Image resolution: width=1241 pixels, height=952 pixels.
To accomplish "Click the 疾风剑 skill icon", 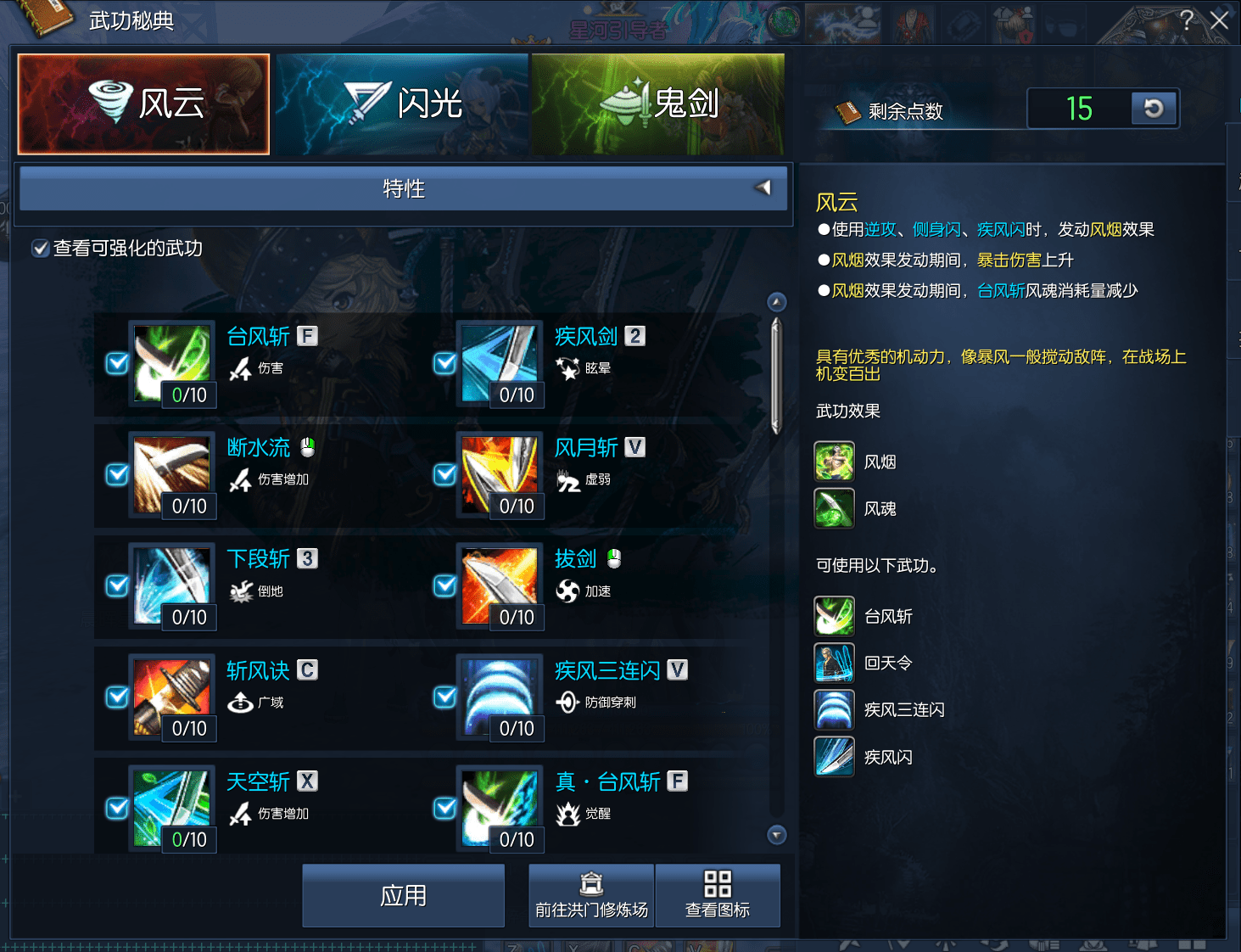I will [500, 364].
